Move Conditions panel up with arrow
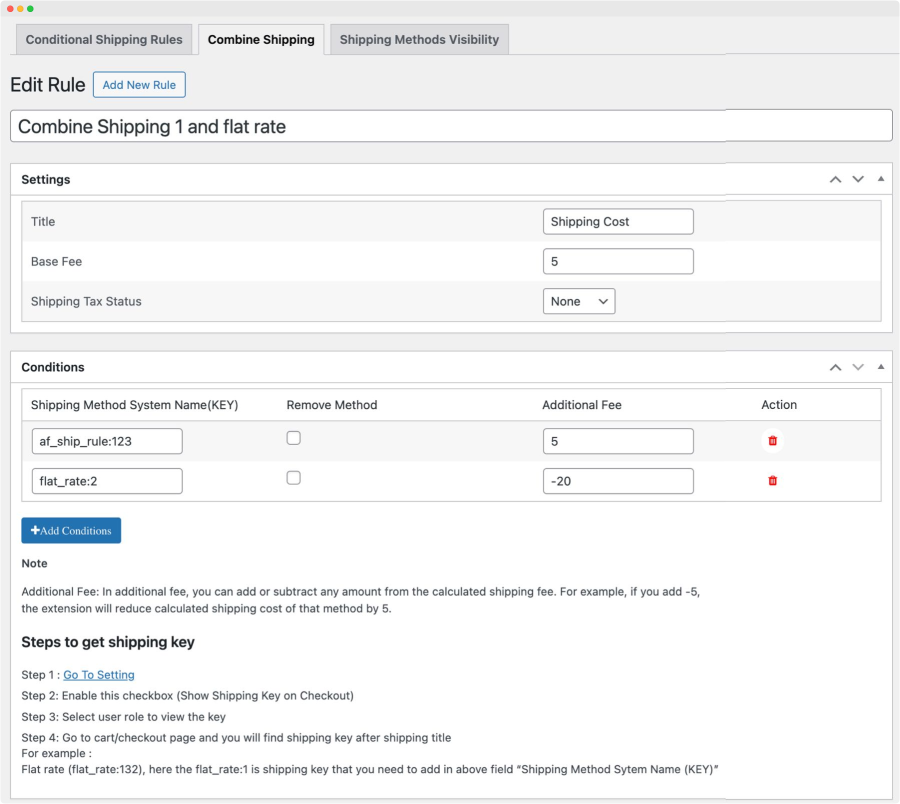The image size is (900, 804). coord(835,367)
